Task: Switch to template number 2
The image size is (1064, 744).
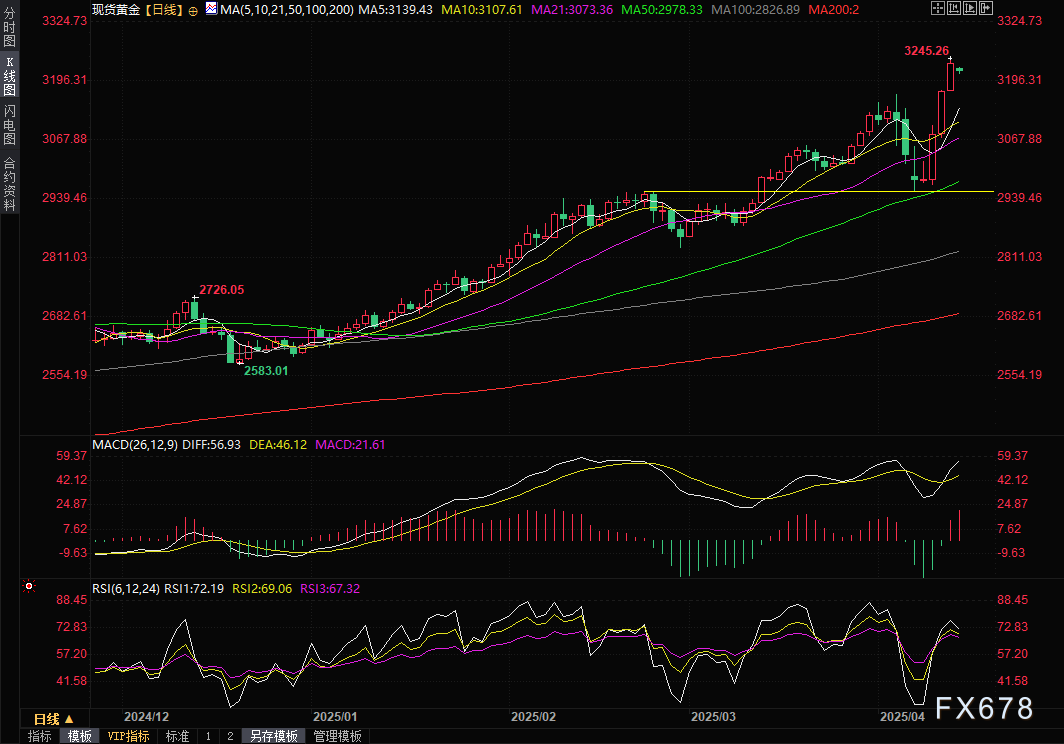Action: [x=230, y=736]
